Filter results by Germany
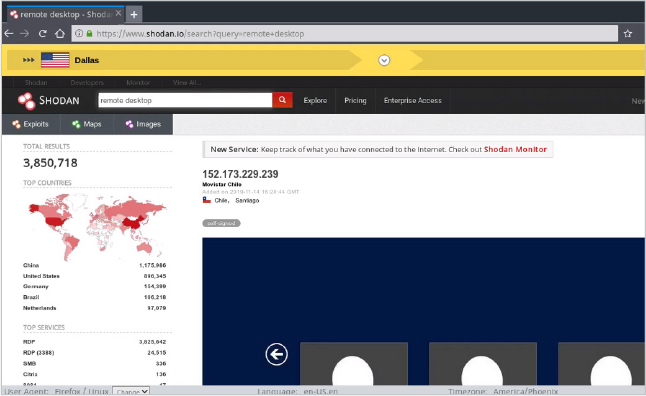The image size is (646, 396). pos(36,286)
